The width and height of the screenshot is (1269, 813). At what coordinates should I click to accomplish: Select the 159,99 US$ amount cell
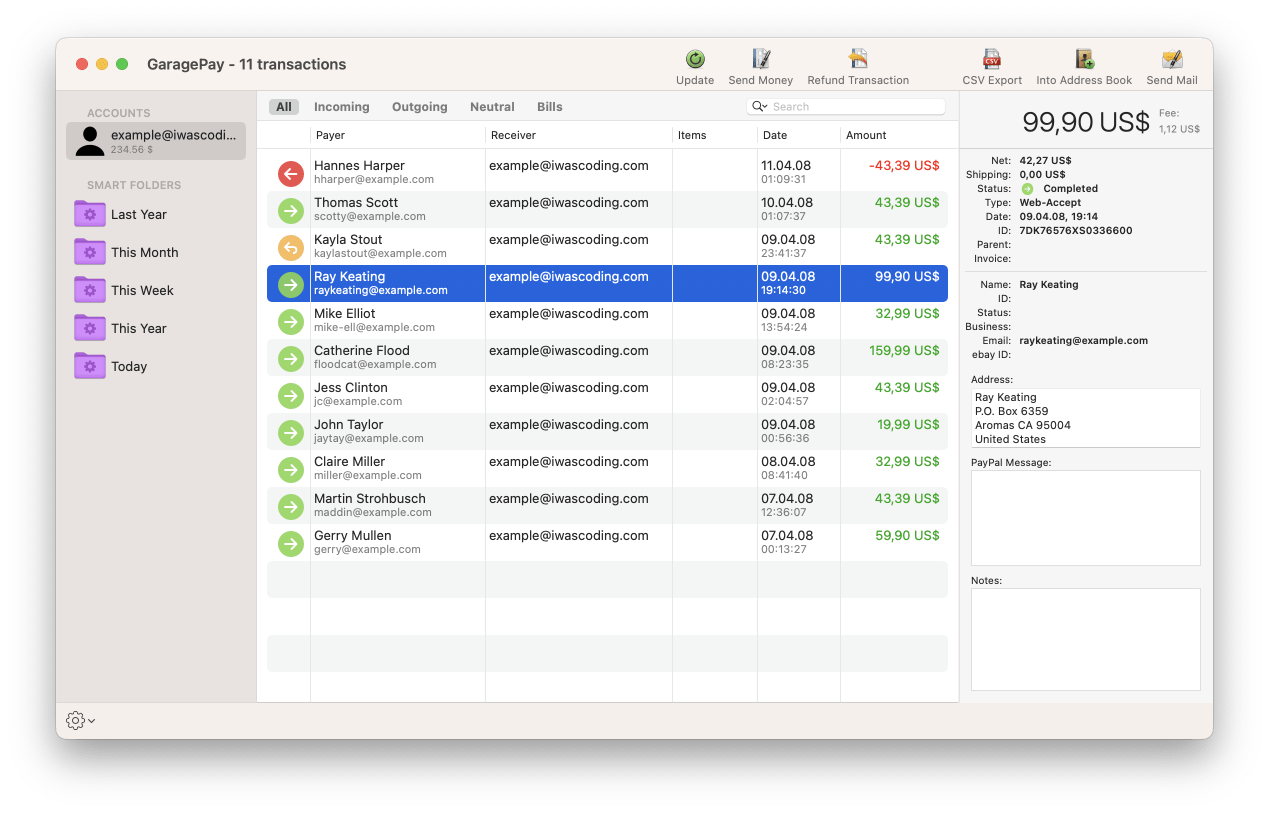click(x=904, y=351)
